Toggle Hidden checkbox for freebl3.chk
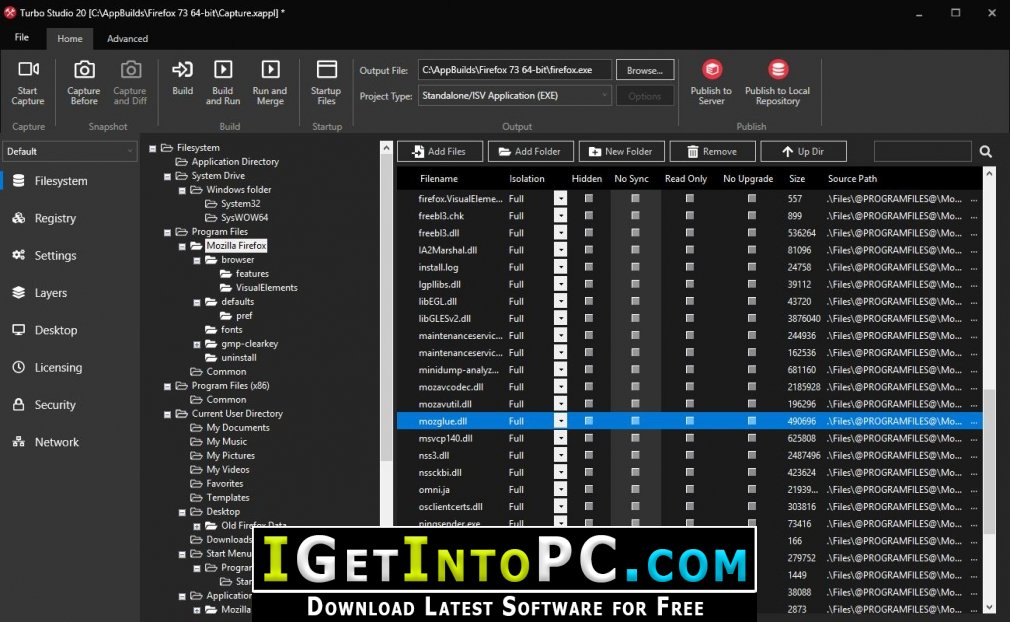The height and width of the screenshot is (622, 1010). [x=589, y=216]
